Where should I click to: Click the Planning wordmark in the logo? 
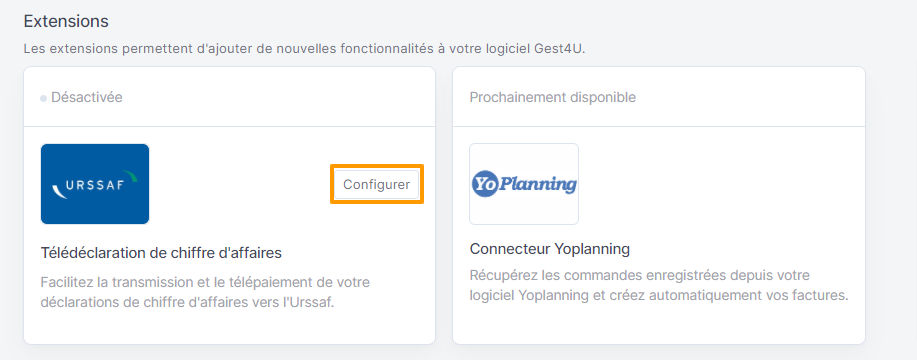[x=537, y=184]
